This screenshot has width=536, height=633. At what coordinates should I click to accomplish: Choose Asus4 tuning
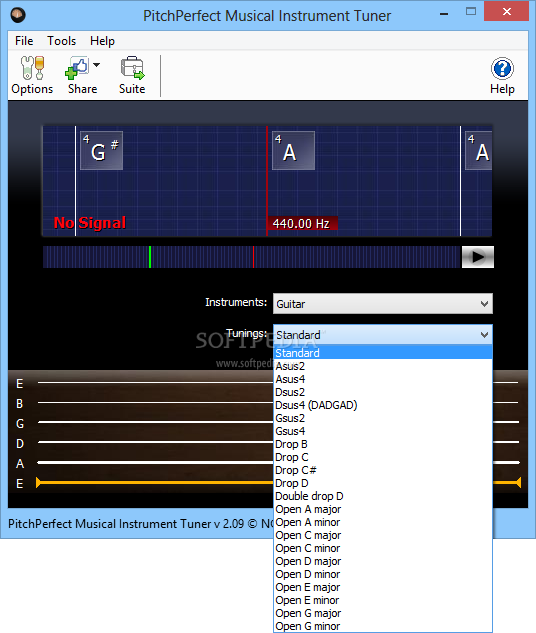(x=383, y=379)
